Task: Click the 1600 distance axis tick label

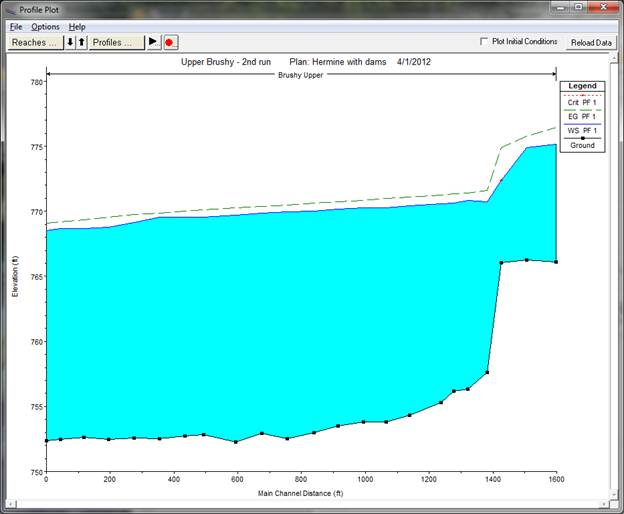Action: pos(556,479)
